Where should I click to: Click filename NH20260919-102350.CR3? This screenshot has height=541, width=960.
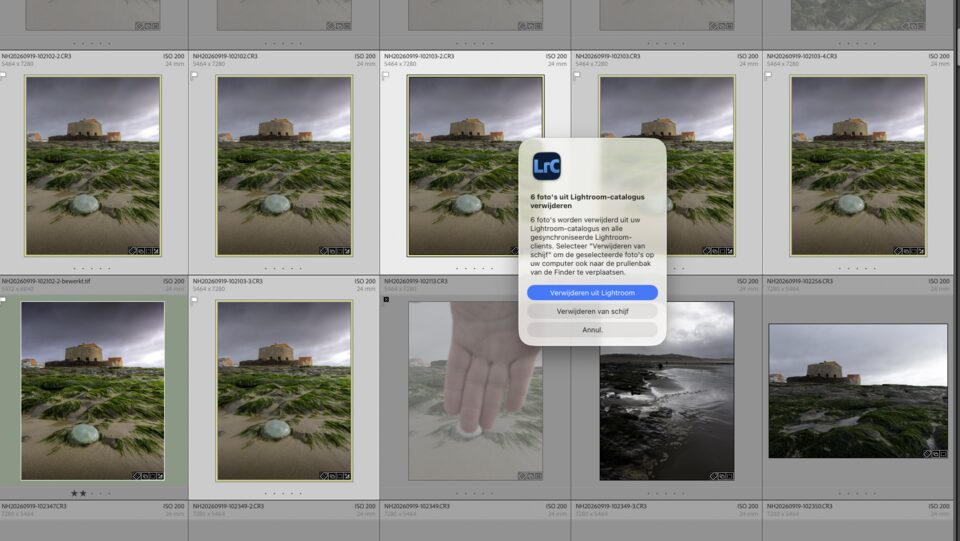click(800, 506)
